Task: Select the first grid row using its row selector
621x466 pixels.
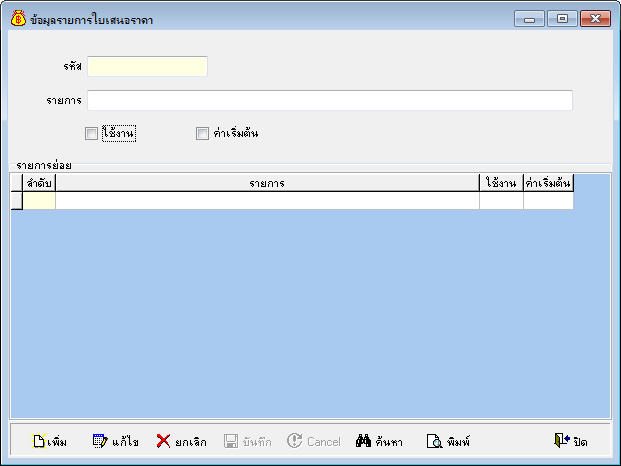Action: point(17,201)
